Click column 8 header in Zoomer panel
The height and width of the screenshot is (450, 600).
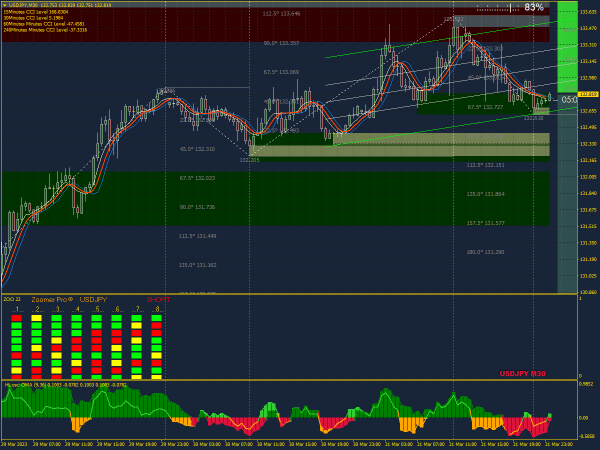[x=157, y=310]
